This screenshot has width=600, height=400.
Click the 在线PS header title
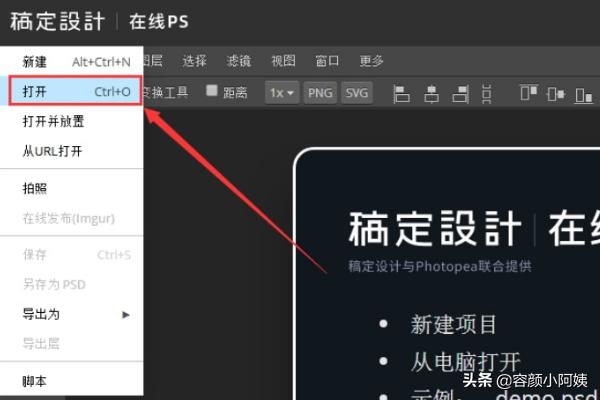tap(159, 21)
